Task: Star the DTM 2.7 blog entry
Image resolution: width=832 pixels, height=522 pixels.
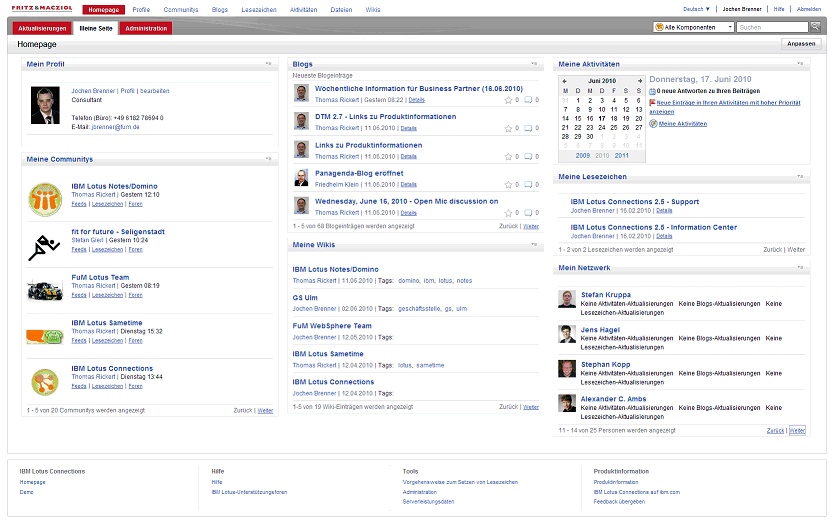Action: 508,128
